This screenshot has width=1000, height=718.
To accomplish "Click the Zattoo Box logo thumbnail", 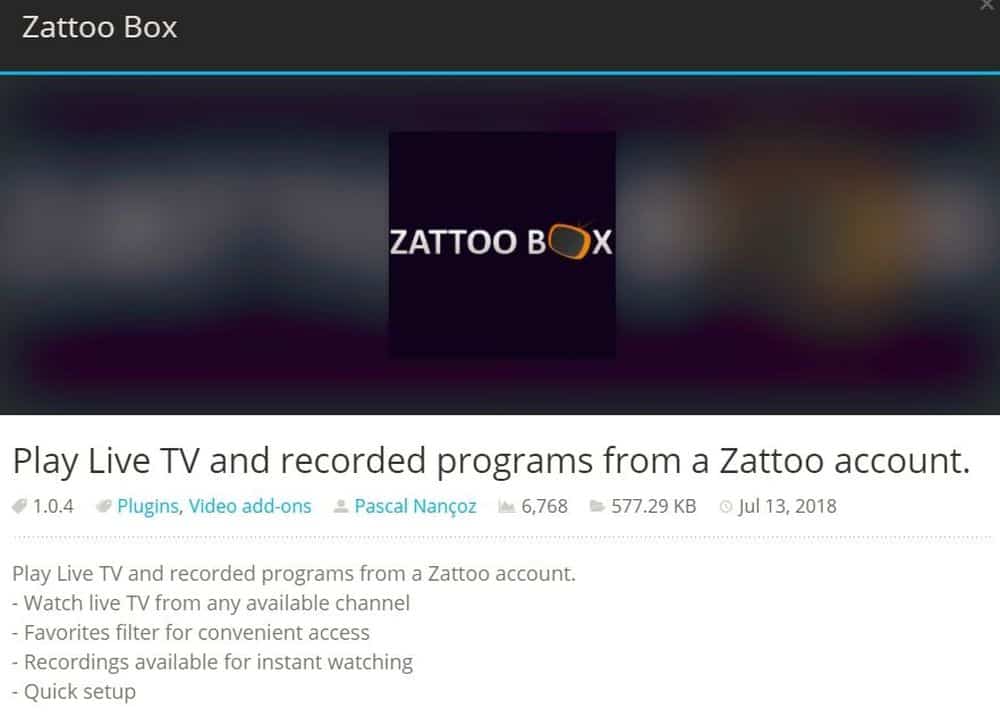I will (503, 244).
